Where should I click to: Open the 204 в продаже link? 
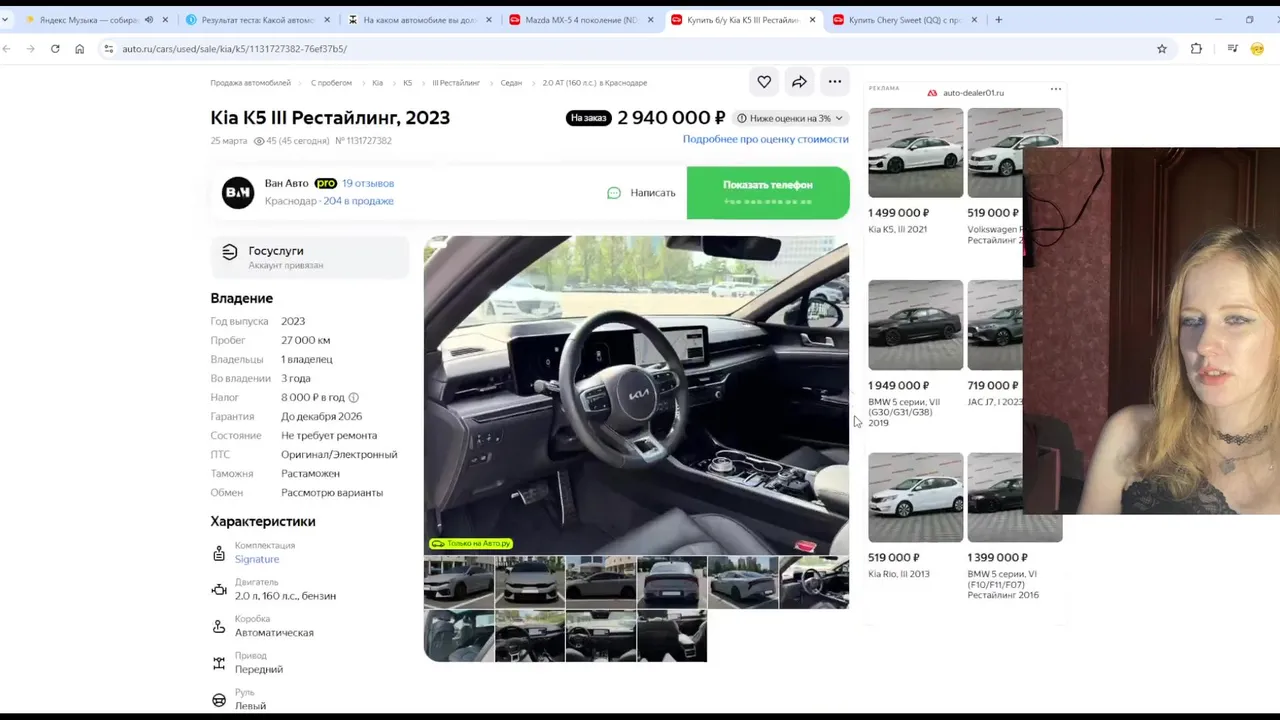coord(358,201)
